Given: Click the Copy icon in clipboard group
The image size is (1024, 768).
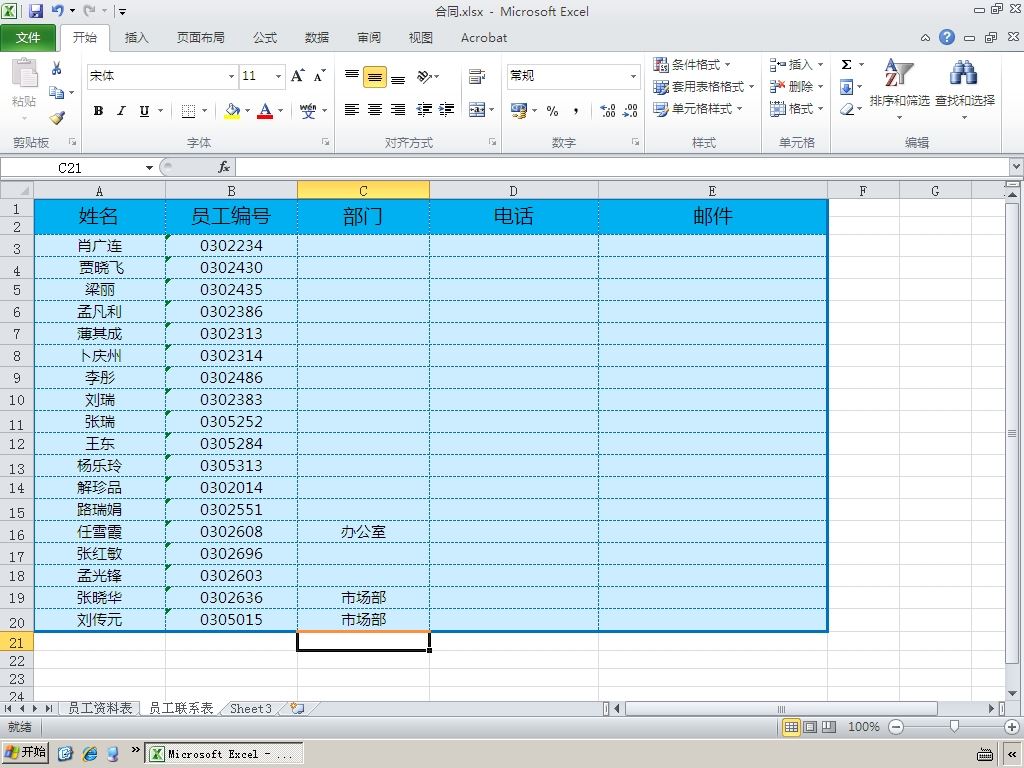Looking at the screenshot, I should coord(57,93).
